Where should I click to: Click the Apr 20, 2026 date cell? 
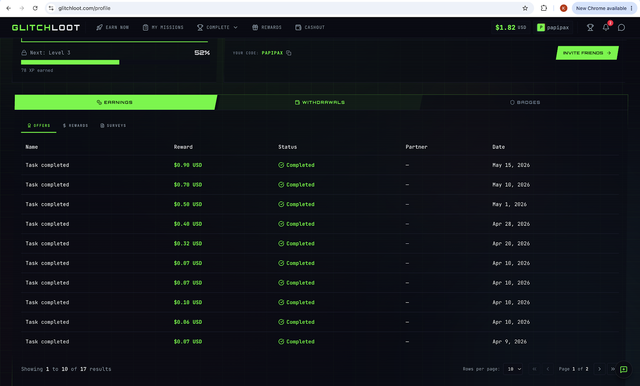(511, 244)
